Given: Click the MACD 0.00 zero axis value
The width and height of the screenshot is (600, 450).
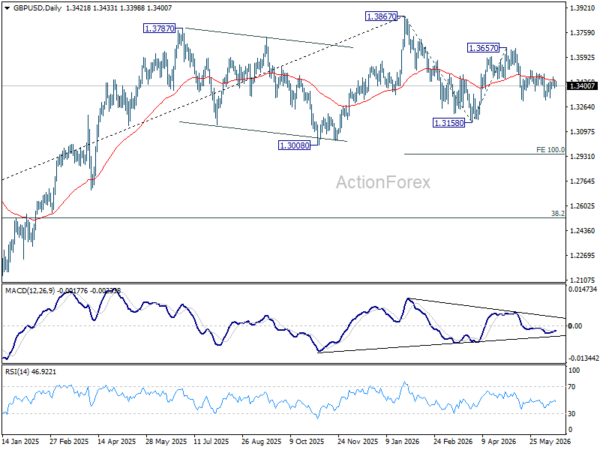Looking at the screenshot, I should (576, 326).
